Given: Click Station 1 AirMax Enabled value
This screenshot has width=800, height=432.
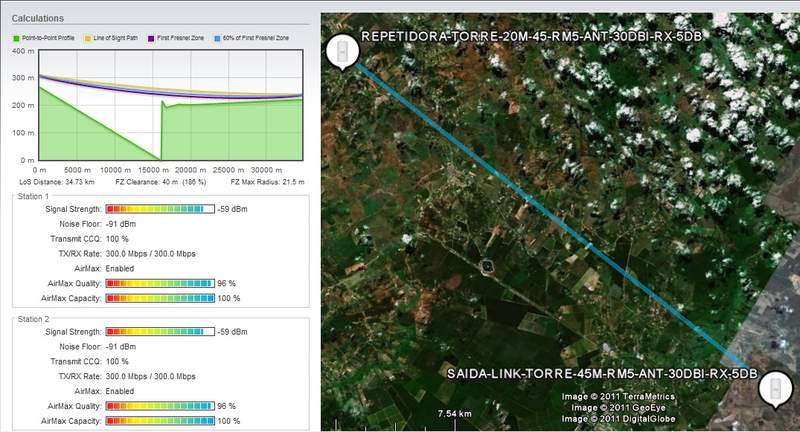Looking at the screenshot, I should click(120, 268).
